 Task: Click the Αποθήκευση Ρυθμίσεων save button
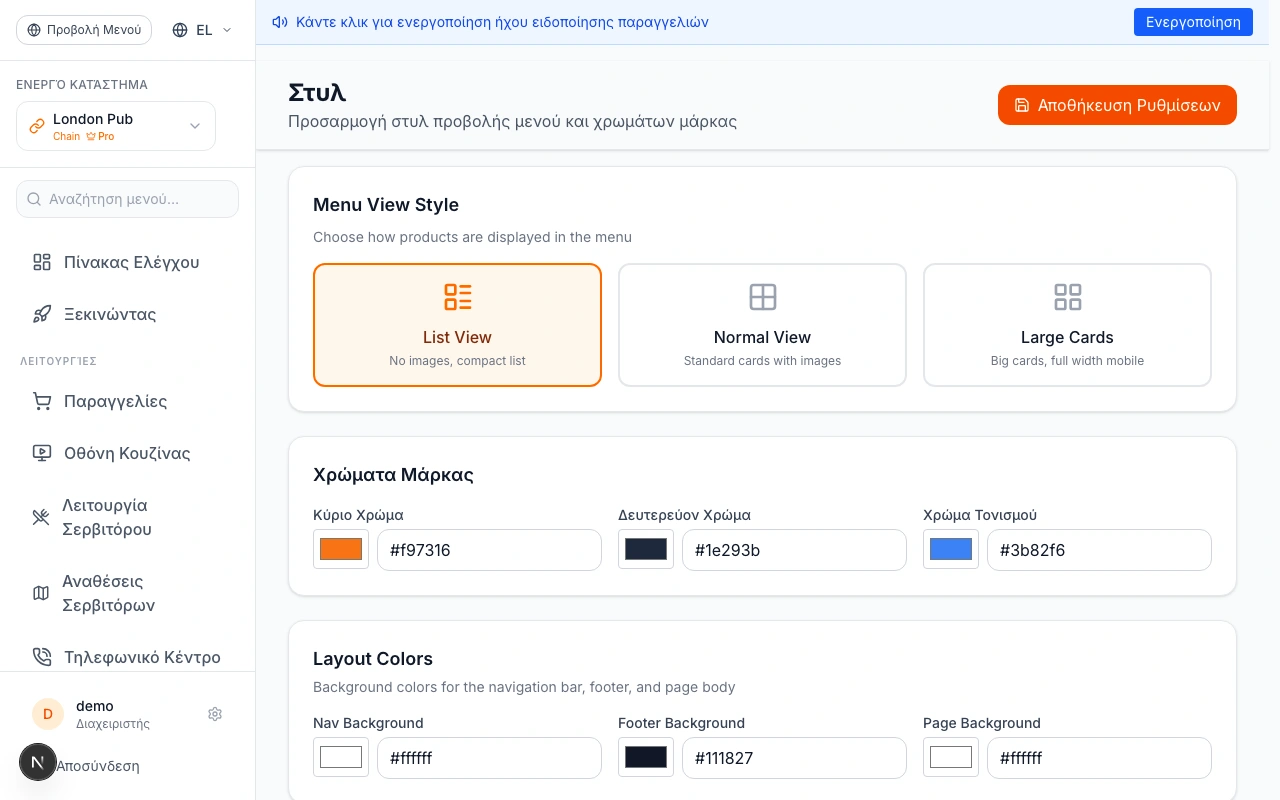pos(1117,105)
